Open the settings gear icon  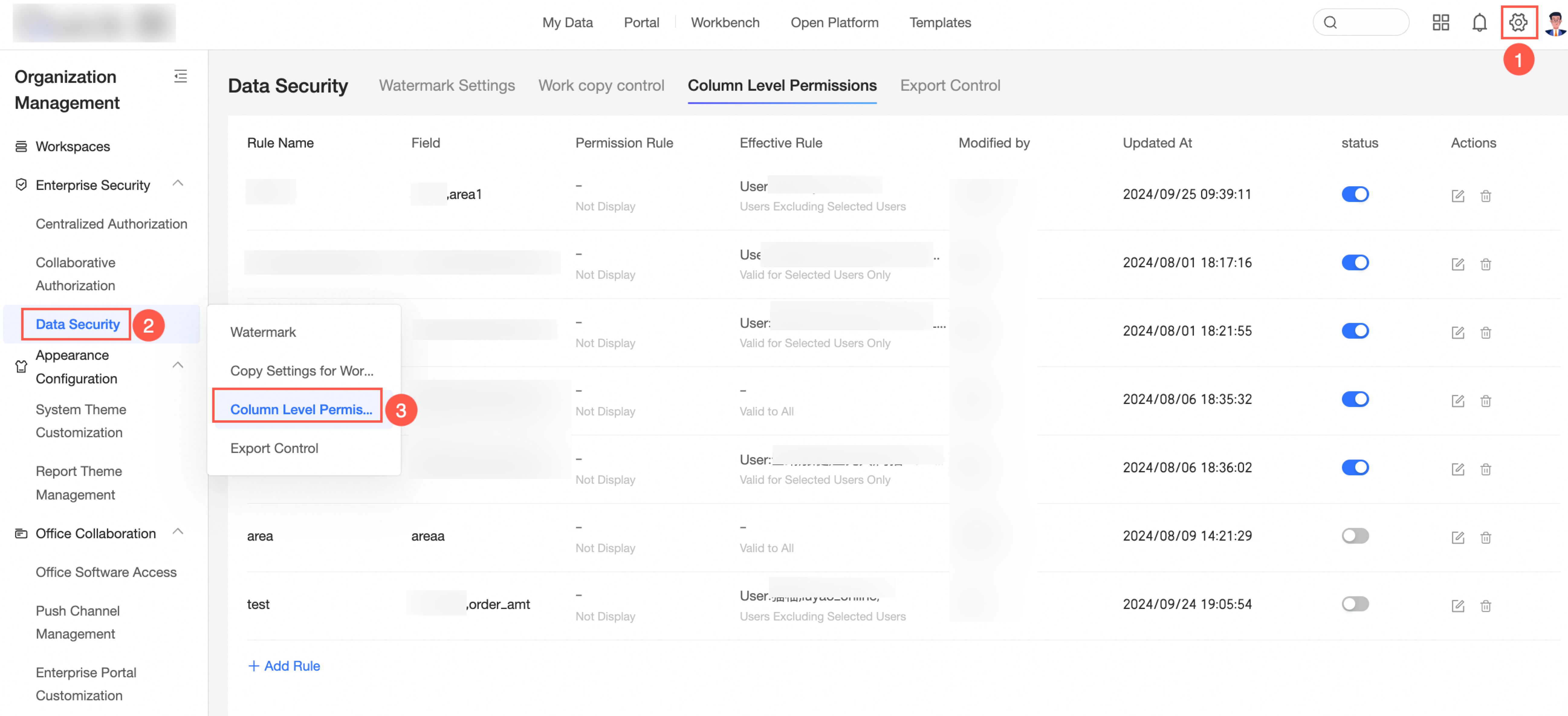tap(1518, 23)
